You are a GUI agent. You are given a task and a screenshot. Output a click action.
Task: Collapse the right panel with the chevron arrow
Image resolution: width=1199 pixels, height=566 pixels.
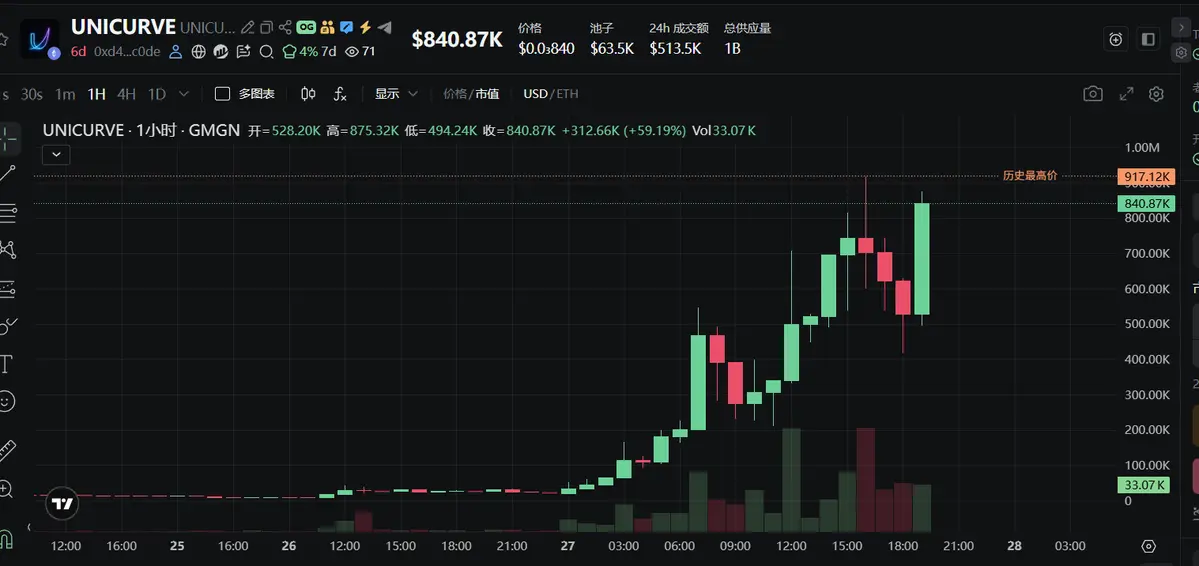1181,28
